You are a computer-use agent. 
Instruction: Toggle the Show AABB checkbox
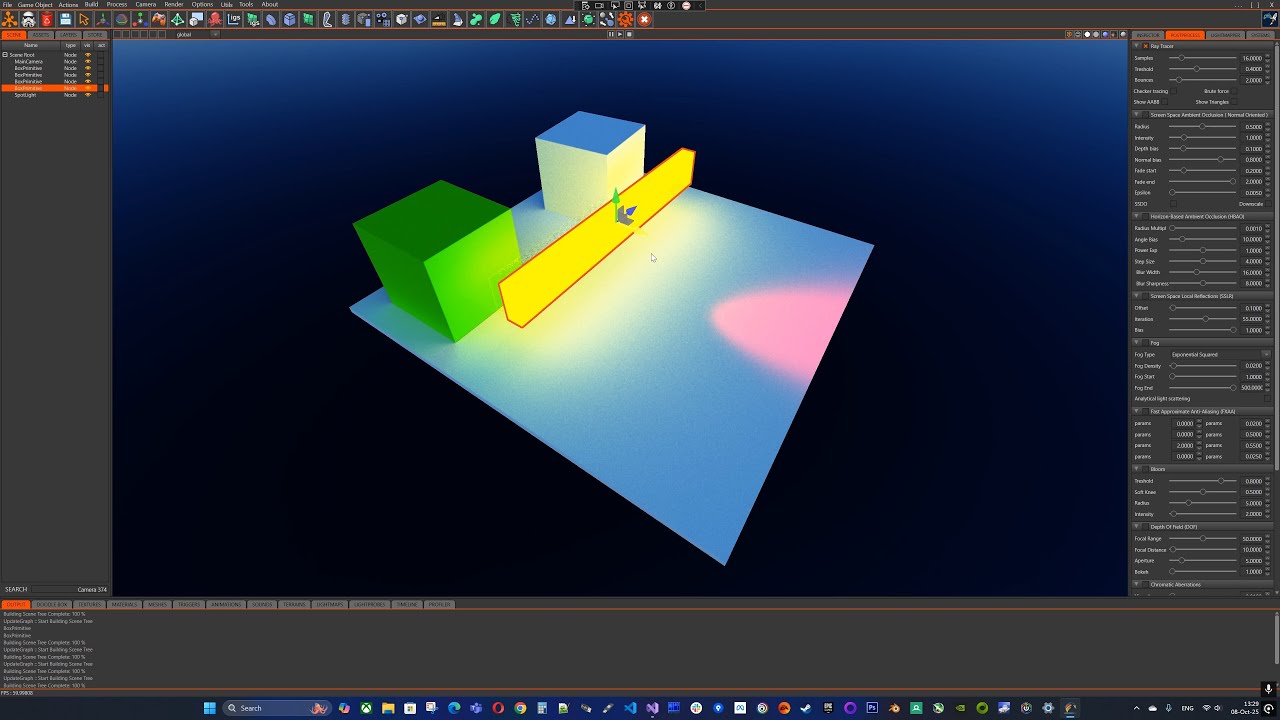click(x=1167, y=102)
